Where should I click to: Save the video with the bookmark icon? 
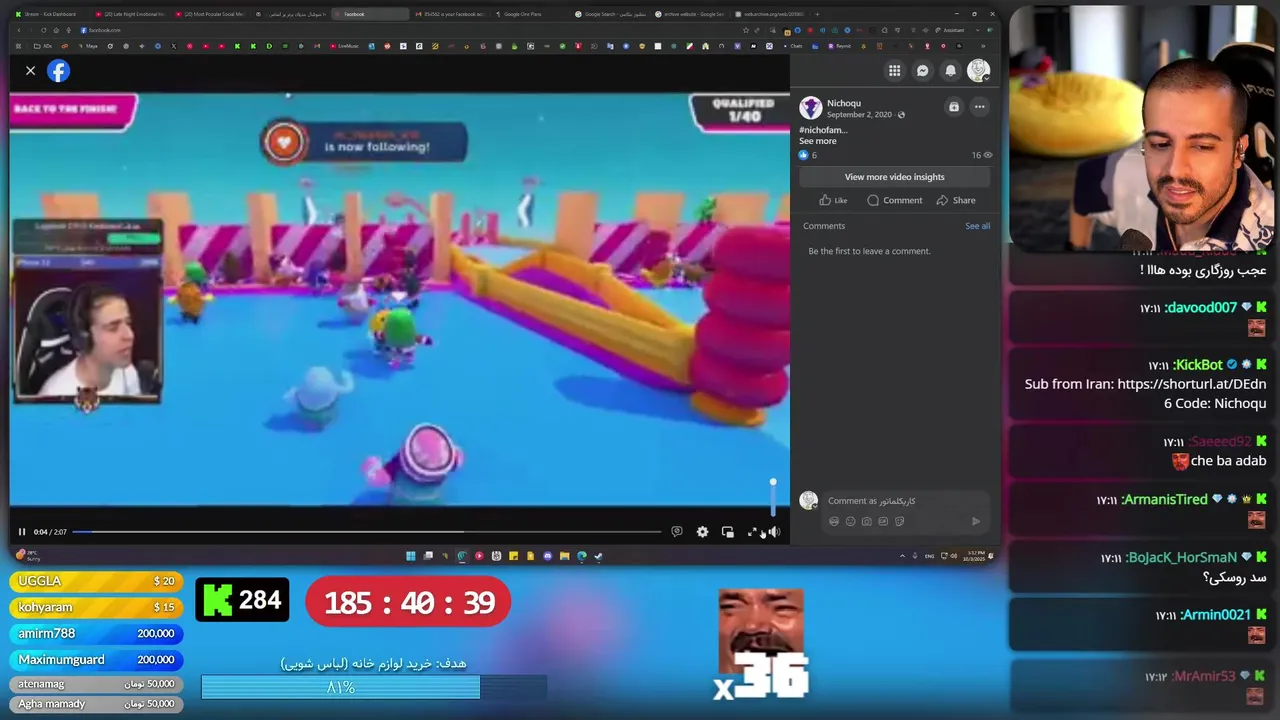(953, 107)
